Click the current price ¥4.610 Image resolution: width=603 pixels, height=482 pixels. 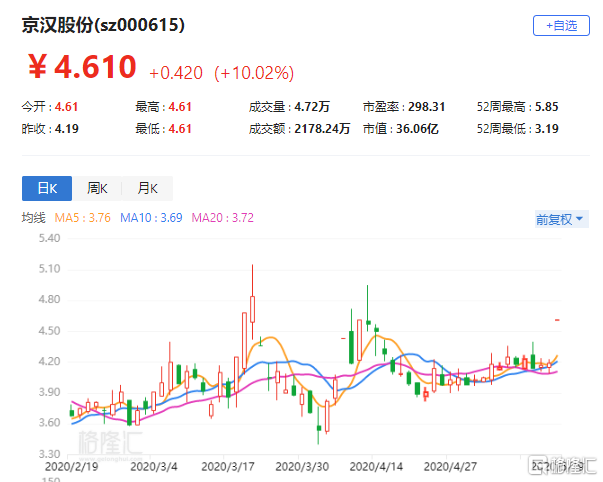tap(82, 67)
